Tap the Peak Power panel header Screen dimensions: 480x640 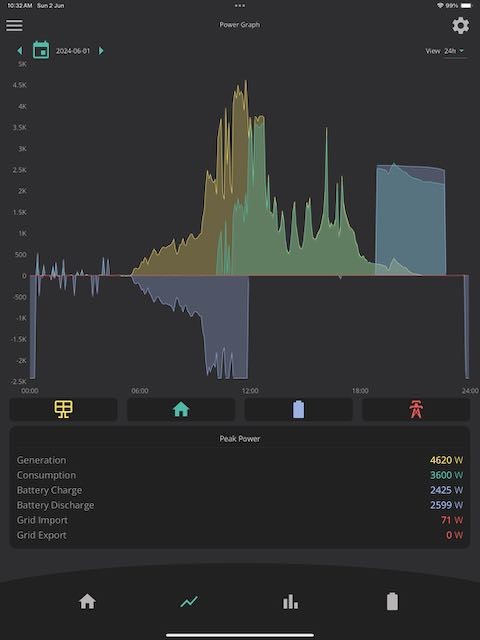point(240,438)
